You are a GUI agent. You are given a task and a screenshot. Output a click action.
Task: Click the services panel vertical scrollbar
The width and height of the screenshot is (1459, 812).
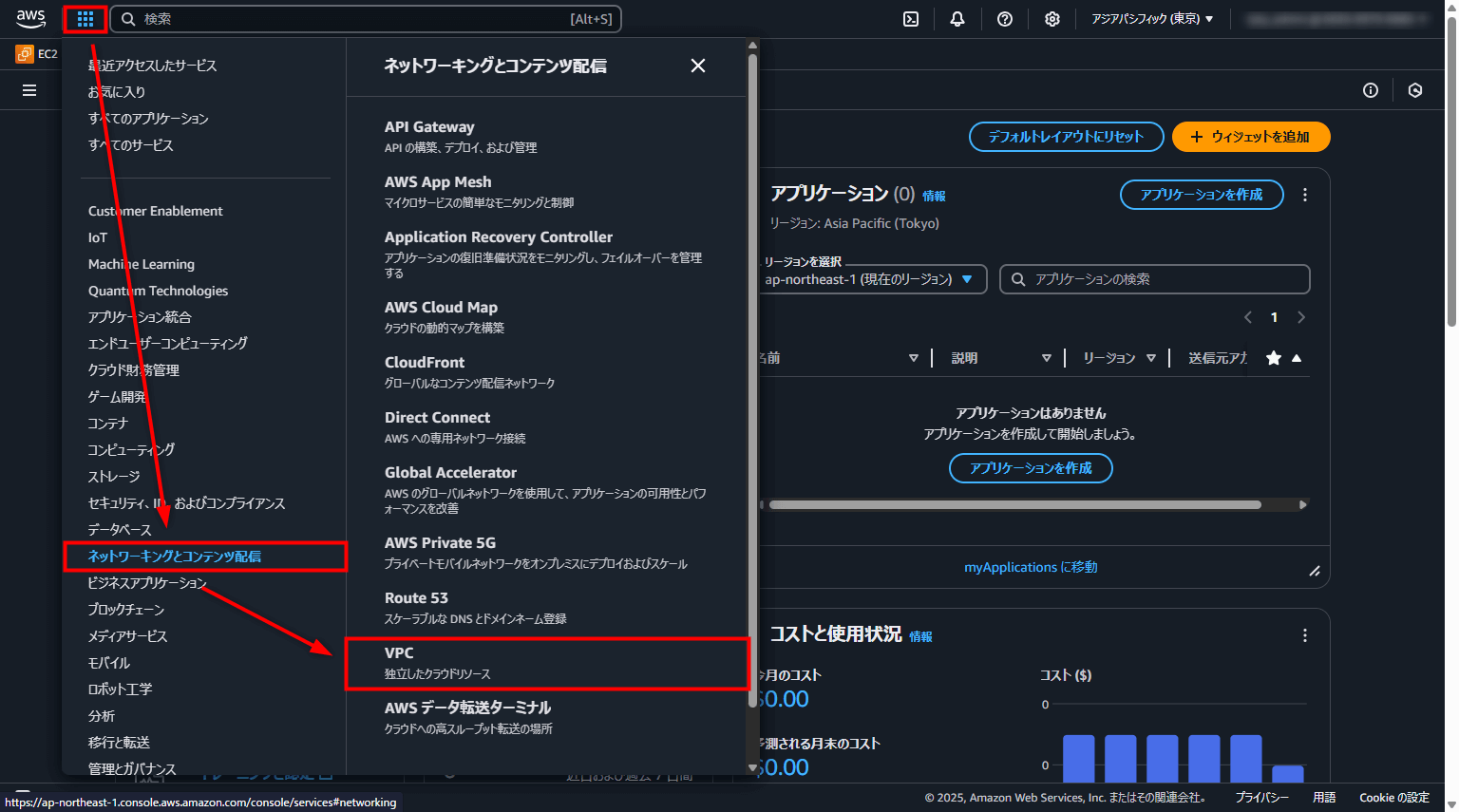(752, 380)
